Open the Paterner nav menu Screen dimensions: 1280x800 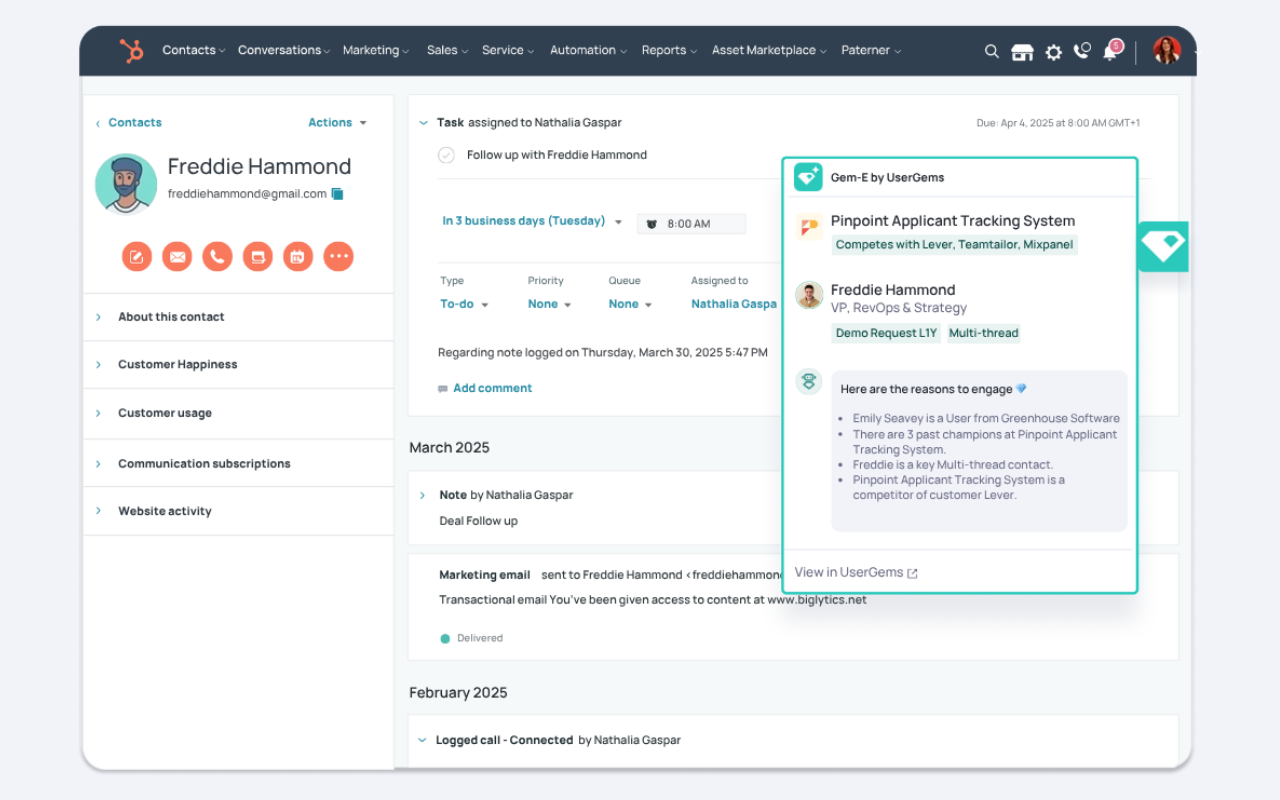click(x=871, y=50)
